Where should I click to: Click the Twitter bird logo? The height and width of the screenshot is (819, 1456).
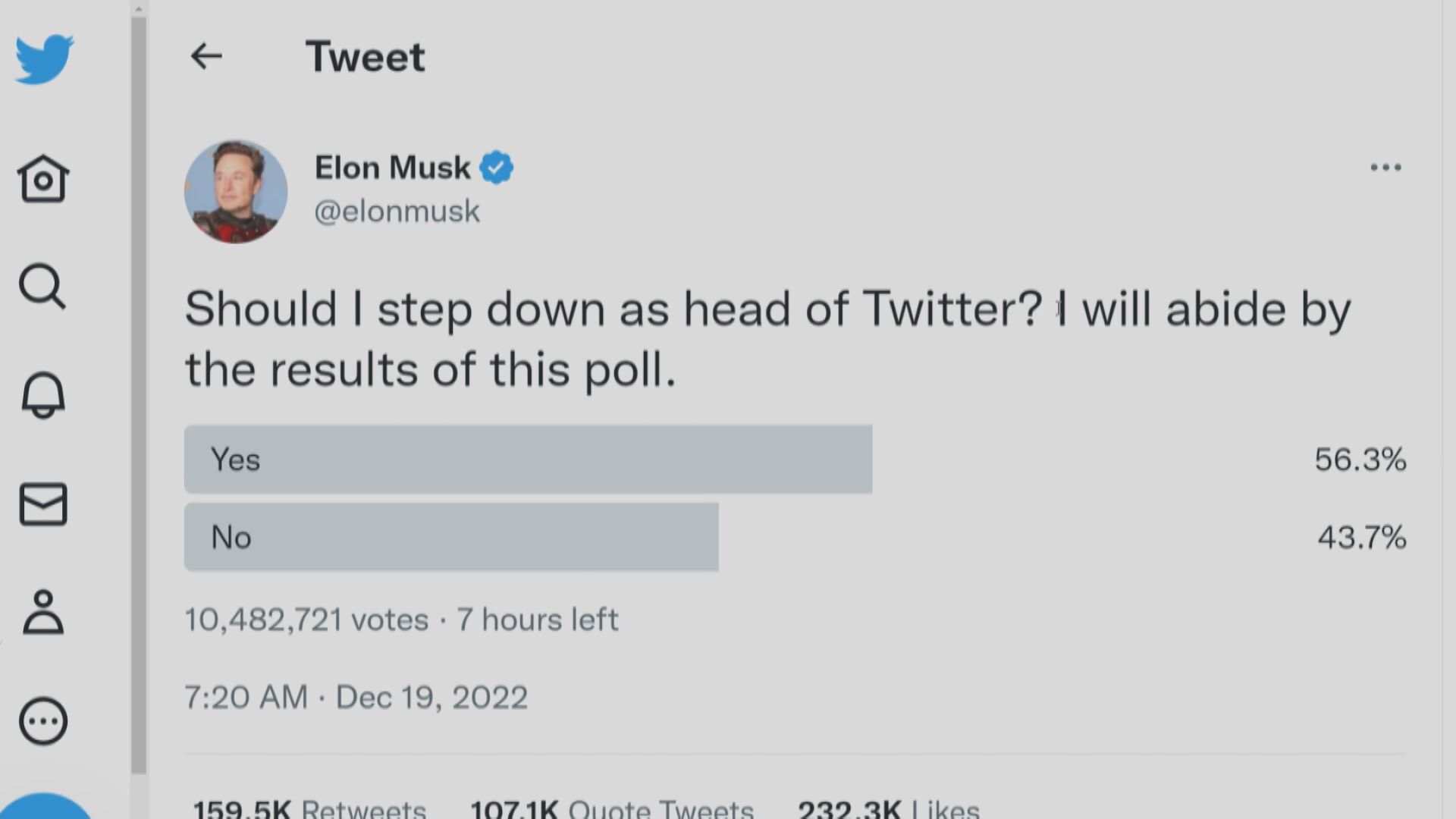tap(44, 58)
